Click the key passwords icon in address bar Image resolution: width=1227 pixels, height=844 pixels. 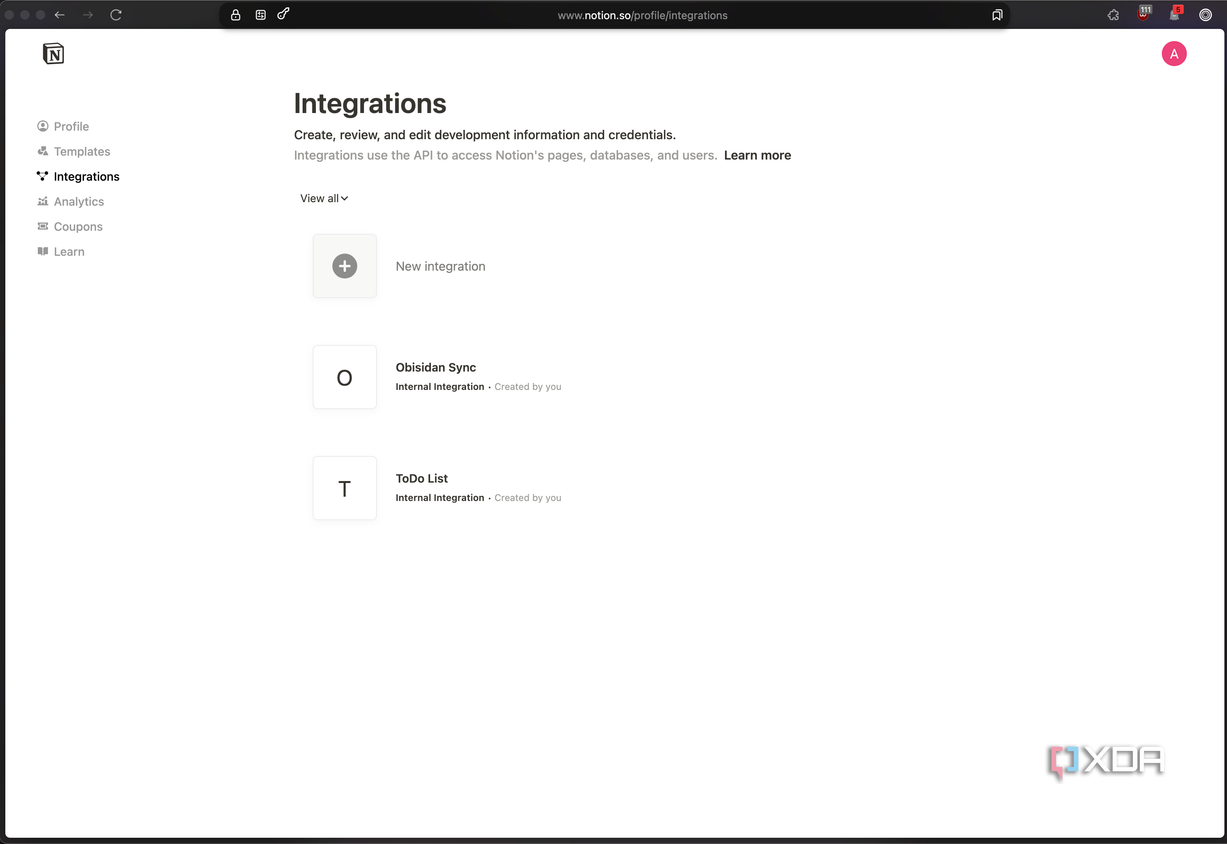click(x=284, y=14)
